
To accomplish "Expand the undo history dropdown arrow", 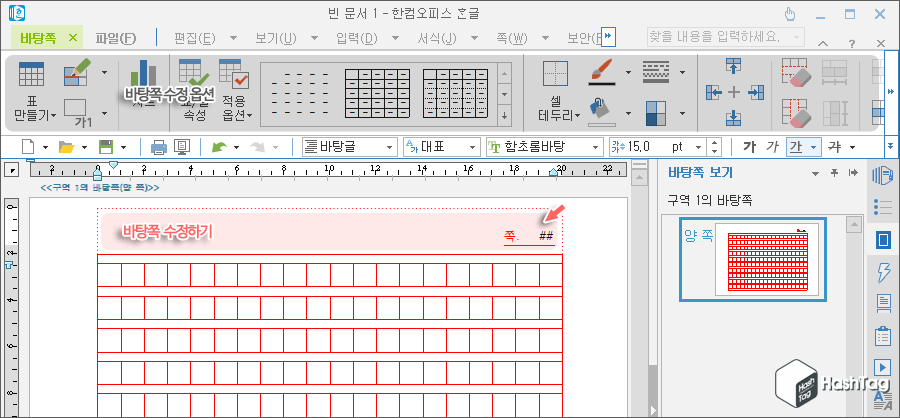I will point(236,148).
